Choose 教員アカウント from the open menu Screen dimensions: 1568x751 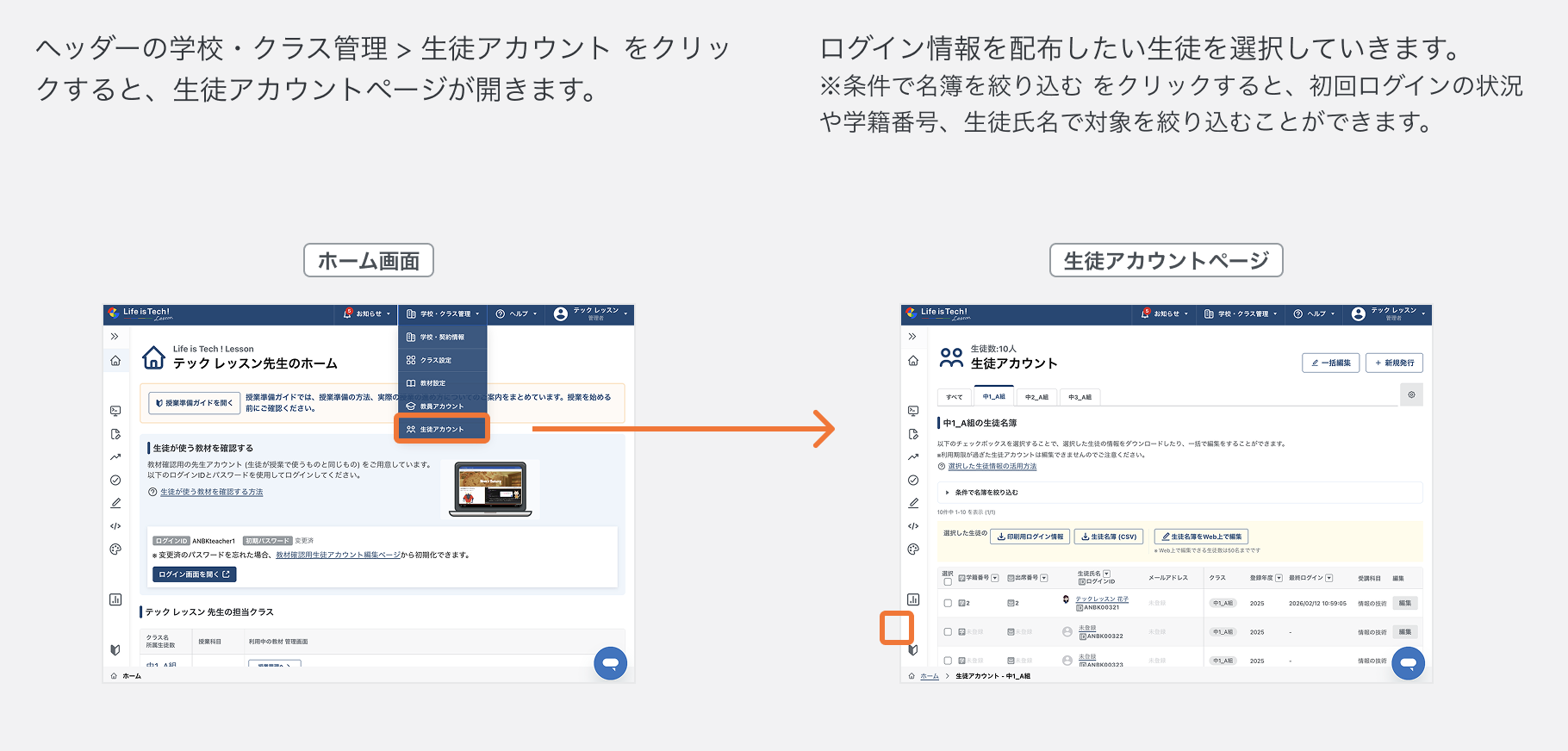[x=442, y=407]
